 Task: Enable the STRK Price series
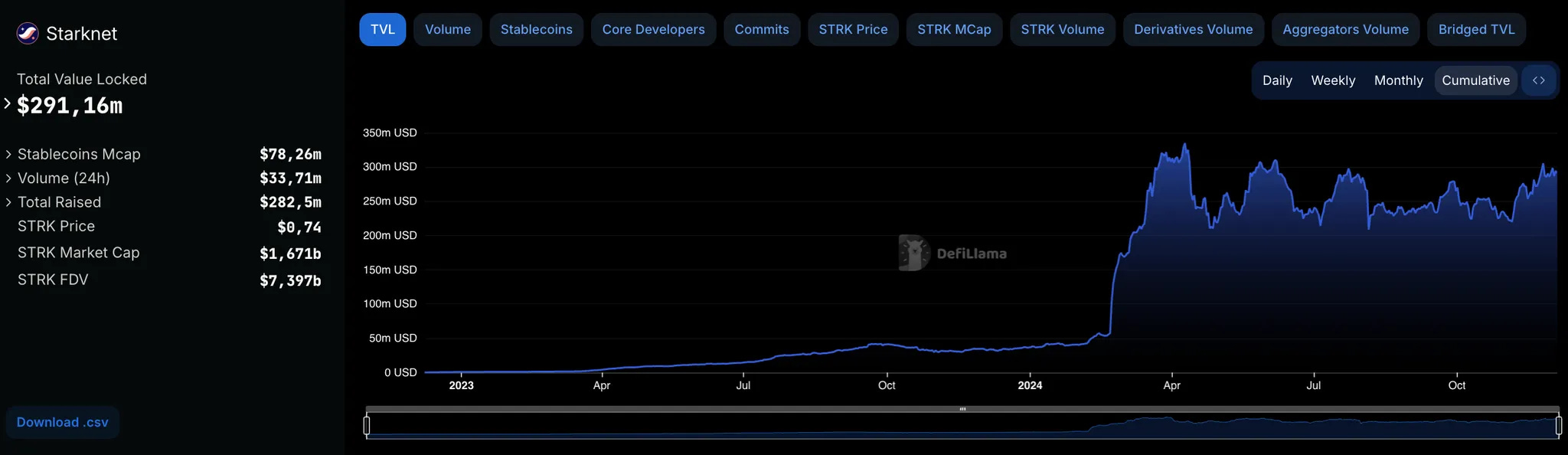point(854,30)
